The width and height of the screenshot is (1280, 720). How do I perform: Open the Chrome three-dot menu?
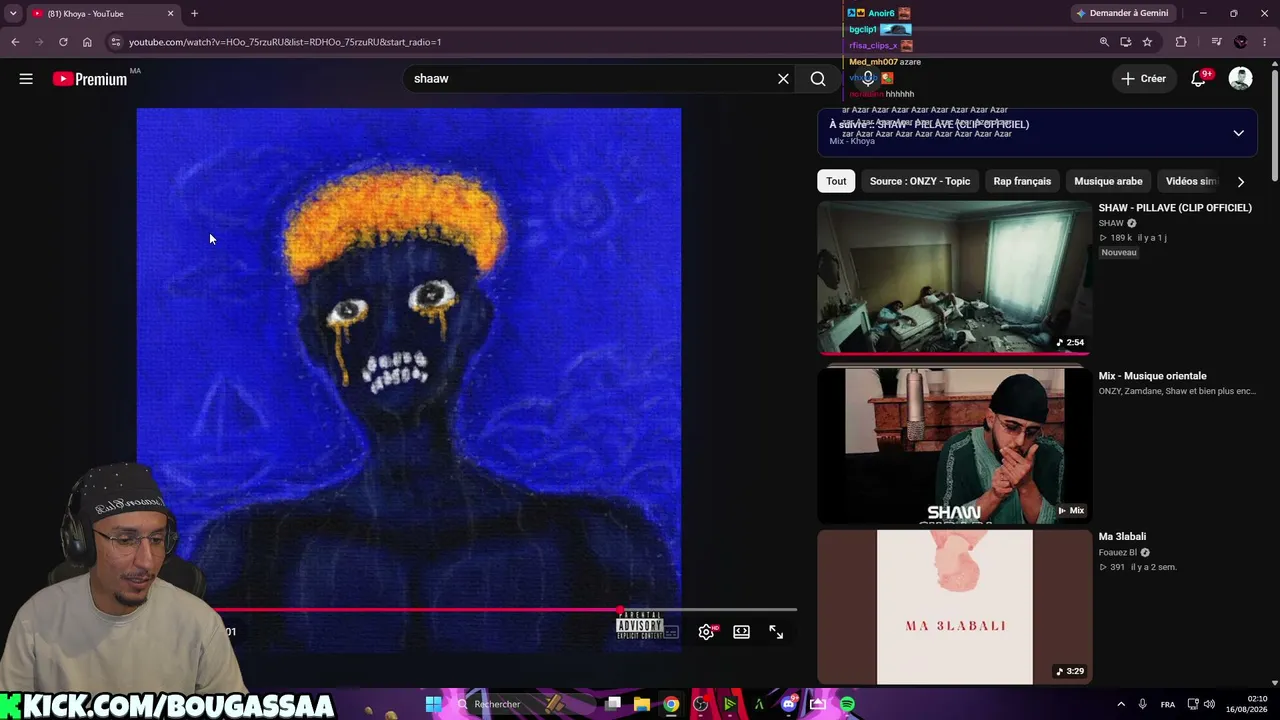(1265, 42)
